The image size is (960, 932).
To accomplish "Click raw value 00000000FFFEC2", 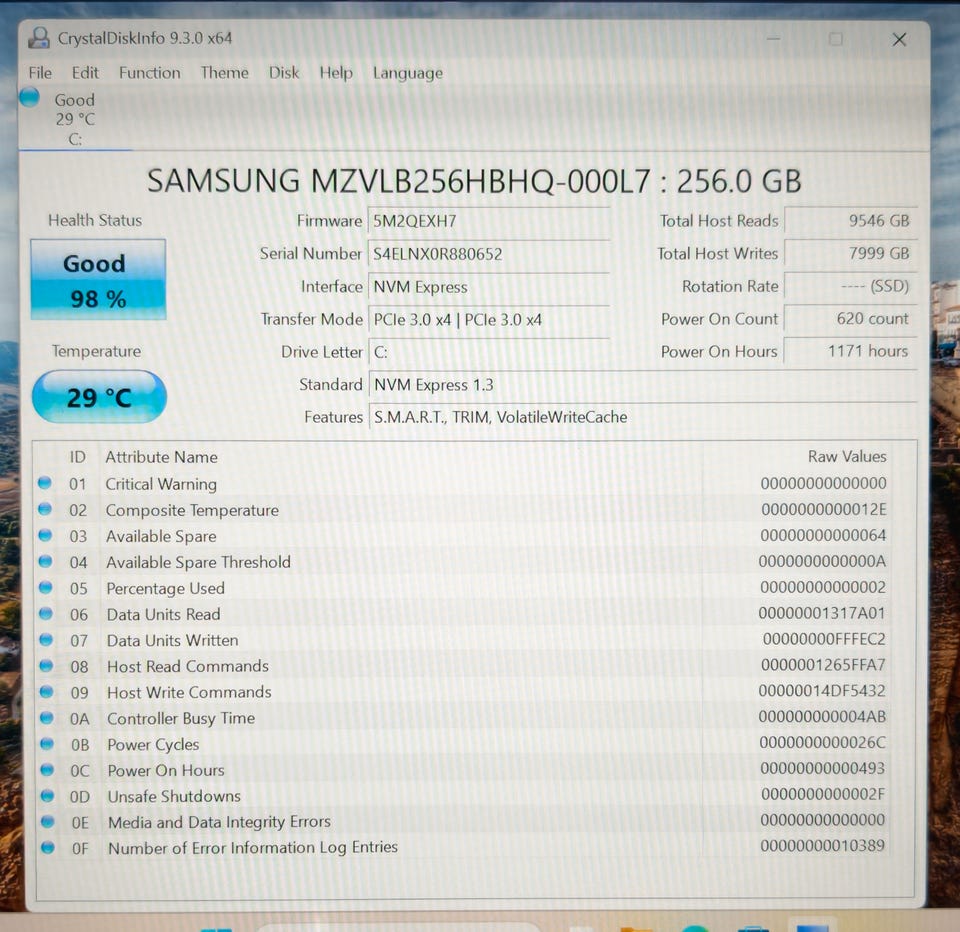I will point(824,639).
